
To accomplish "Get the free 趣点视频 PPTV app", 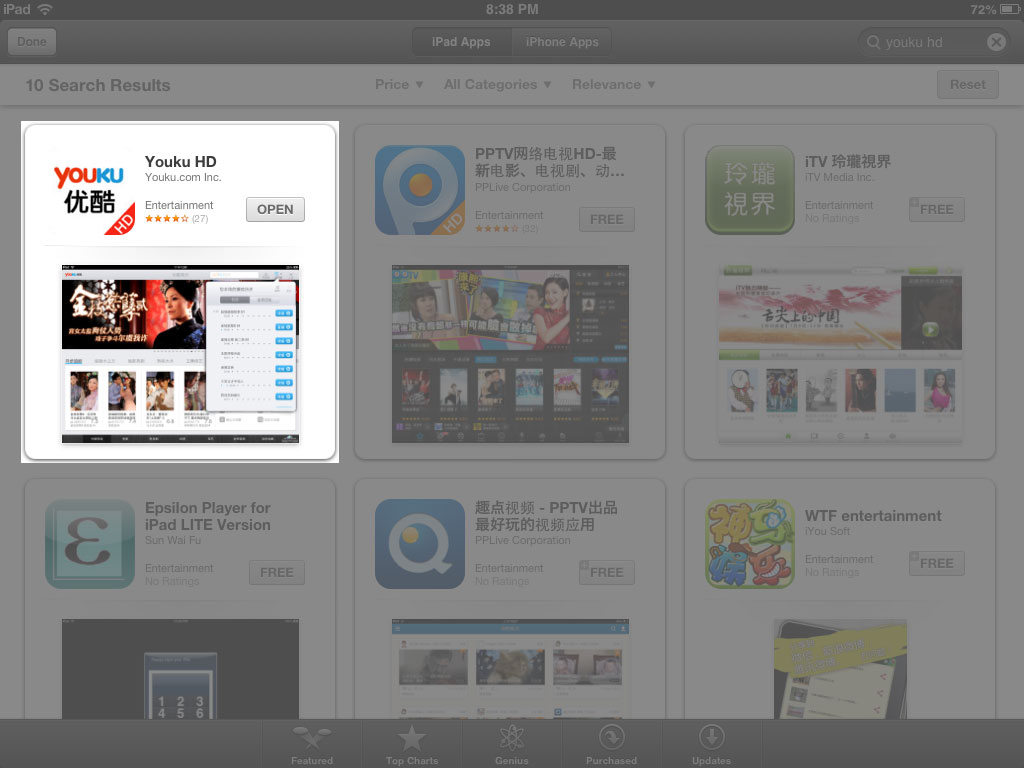I will point(607,573).
